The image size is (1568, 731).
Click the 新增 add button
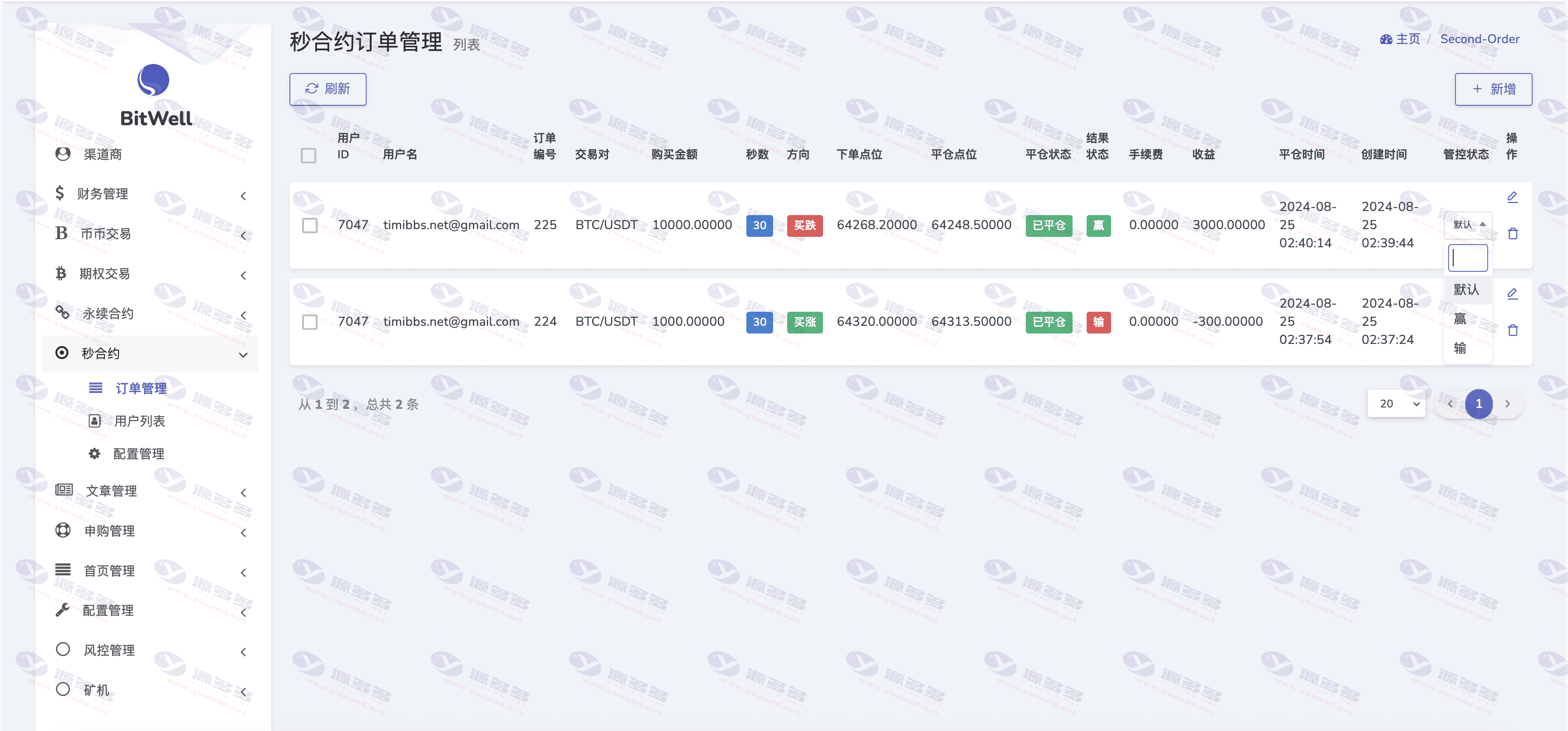1494,89
